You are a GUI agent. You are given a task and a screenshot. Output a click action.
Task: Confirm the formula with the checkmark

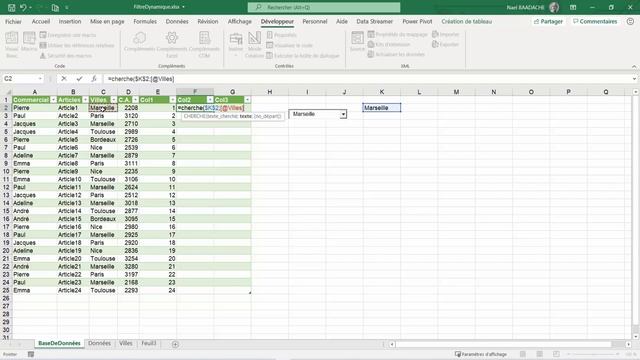click(x=79, y=79)
